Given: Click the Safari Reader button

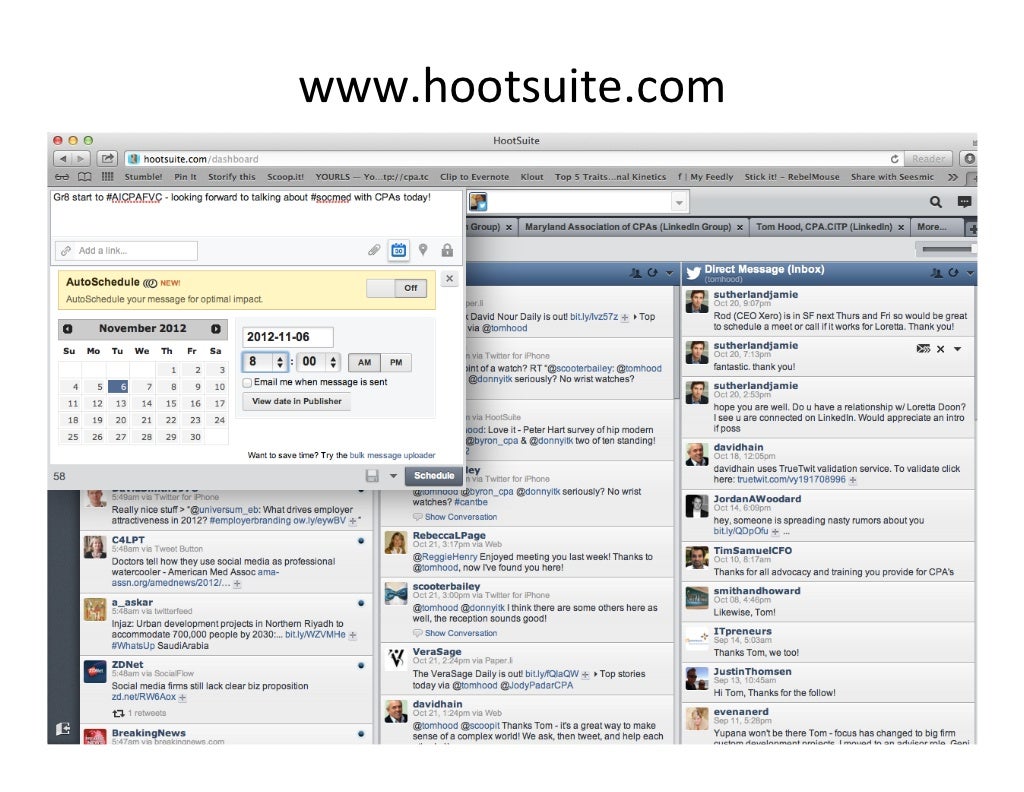Looking at the screenshot, I should pos(928,159).
